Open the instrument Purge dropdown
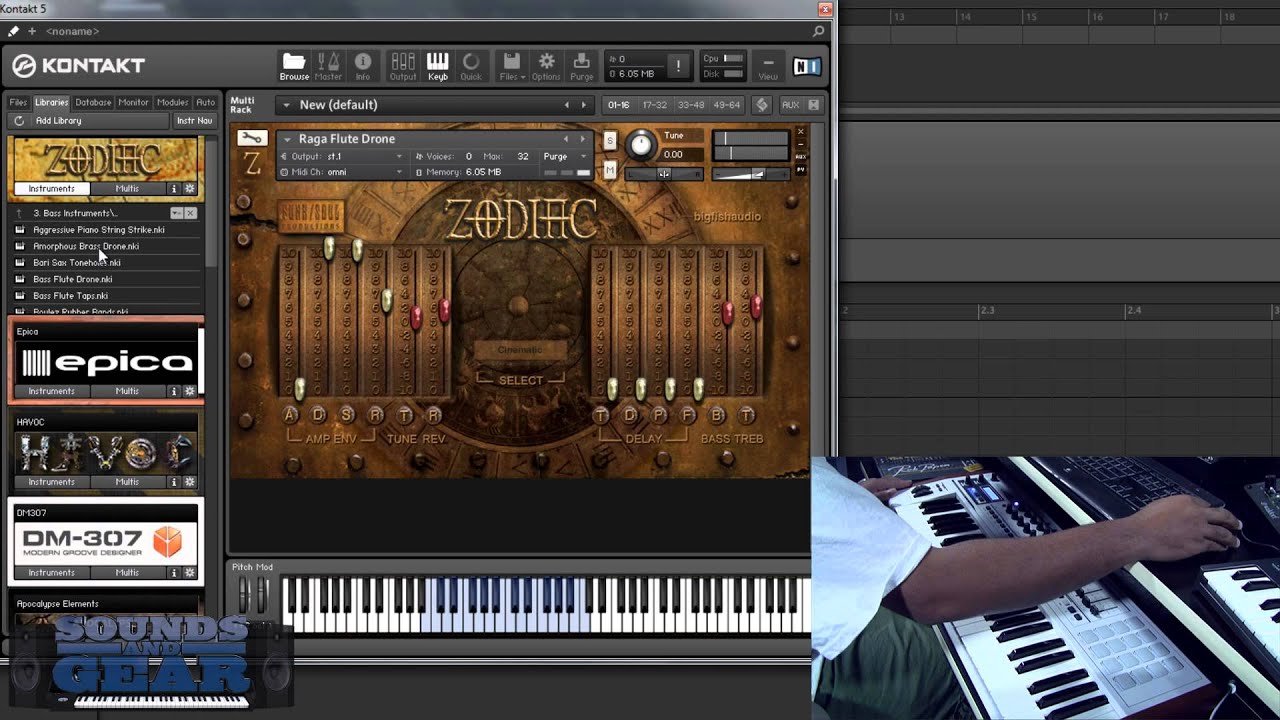1280x720 pixels. pyautogui.click(x=566, y=157)
